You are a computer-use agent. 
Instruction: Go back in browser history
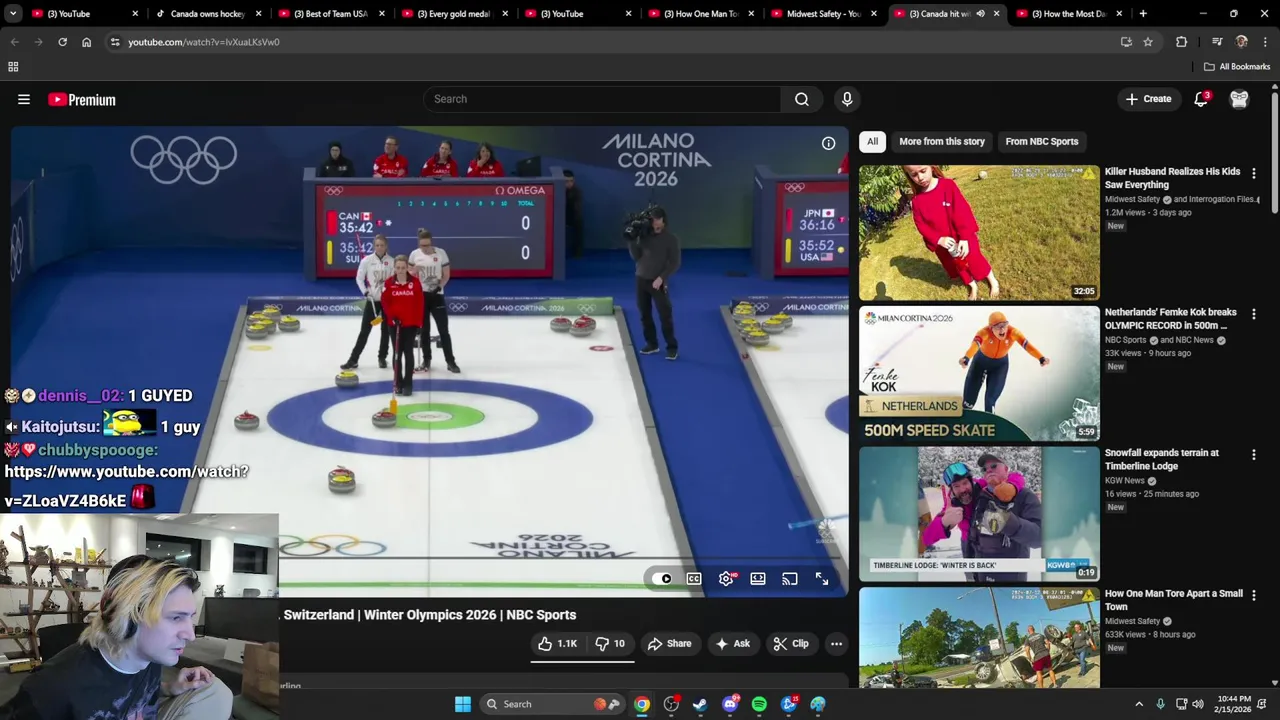pos(14,42)
